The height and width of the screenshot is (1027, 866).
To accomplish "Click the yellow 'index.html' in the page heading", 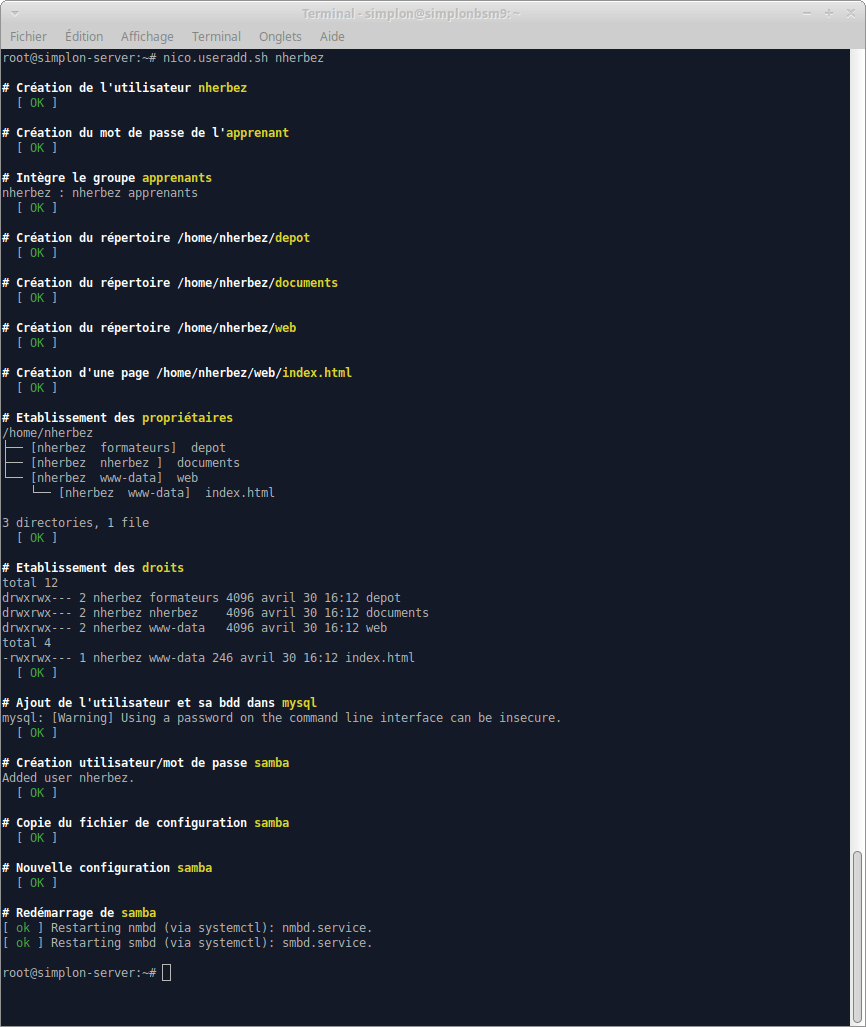I will [x=317, y=373].
